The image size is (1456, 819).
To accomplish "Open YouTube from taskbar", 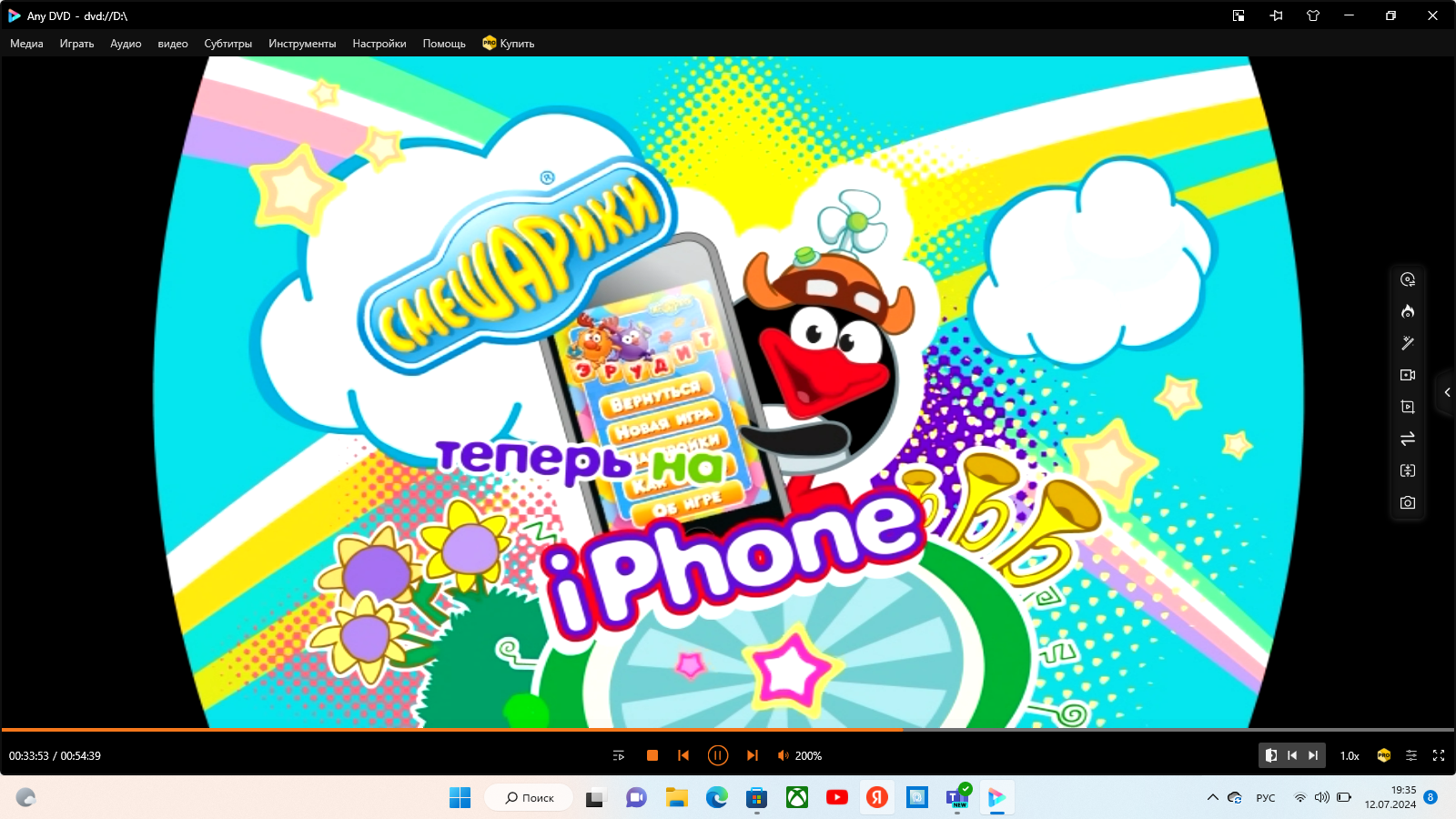I will pyautogui.click(x=837, y=798).
